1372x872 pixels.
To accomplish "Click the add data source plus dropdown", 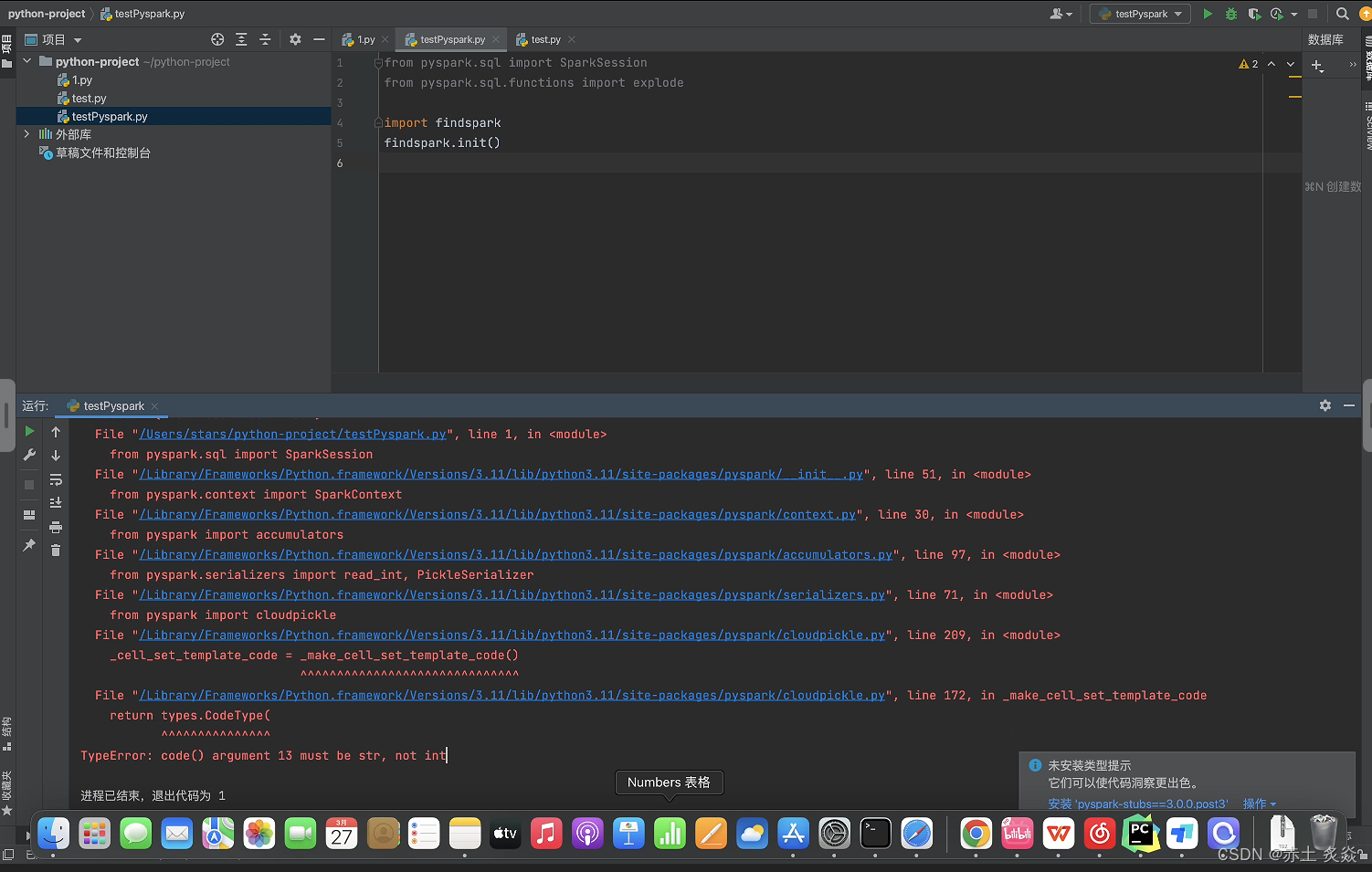I will [1317, 66].
